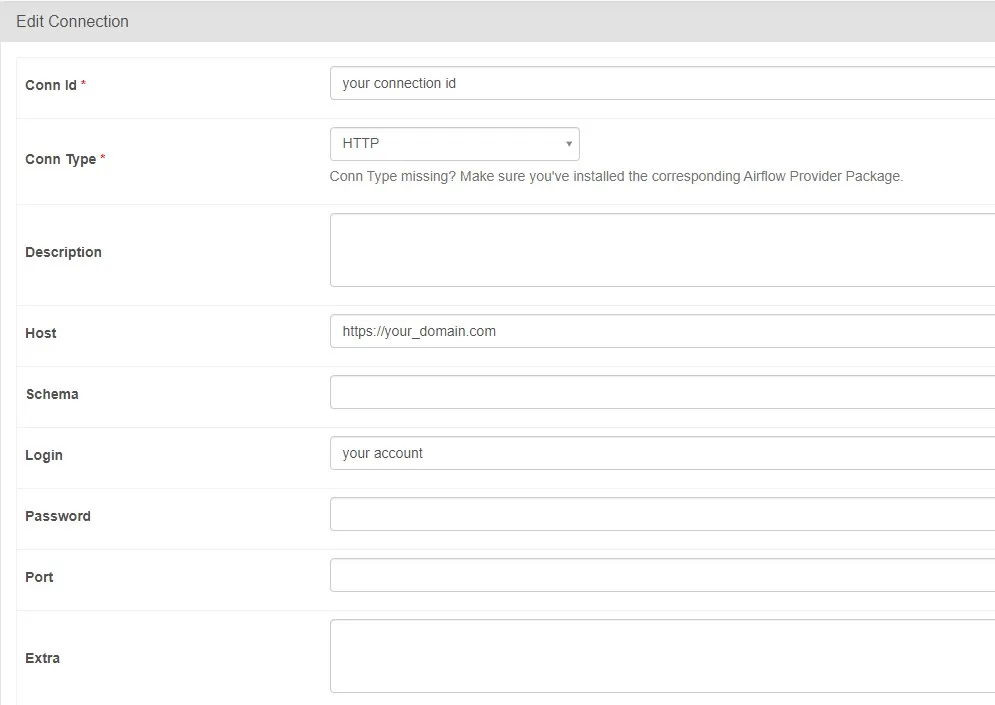995x705 pixels.
Task: Click the Extra label
Action: click(43, 658)
